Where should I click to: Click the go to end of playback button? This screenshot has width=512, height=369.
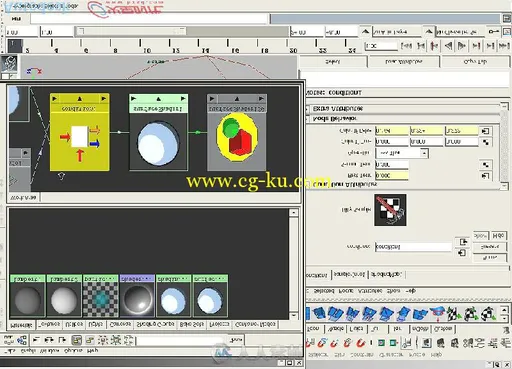tap(504, 45)
